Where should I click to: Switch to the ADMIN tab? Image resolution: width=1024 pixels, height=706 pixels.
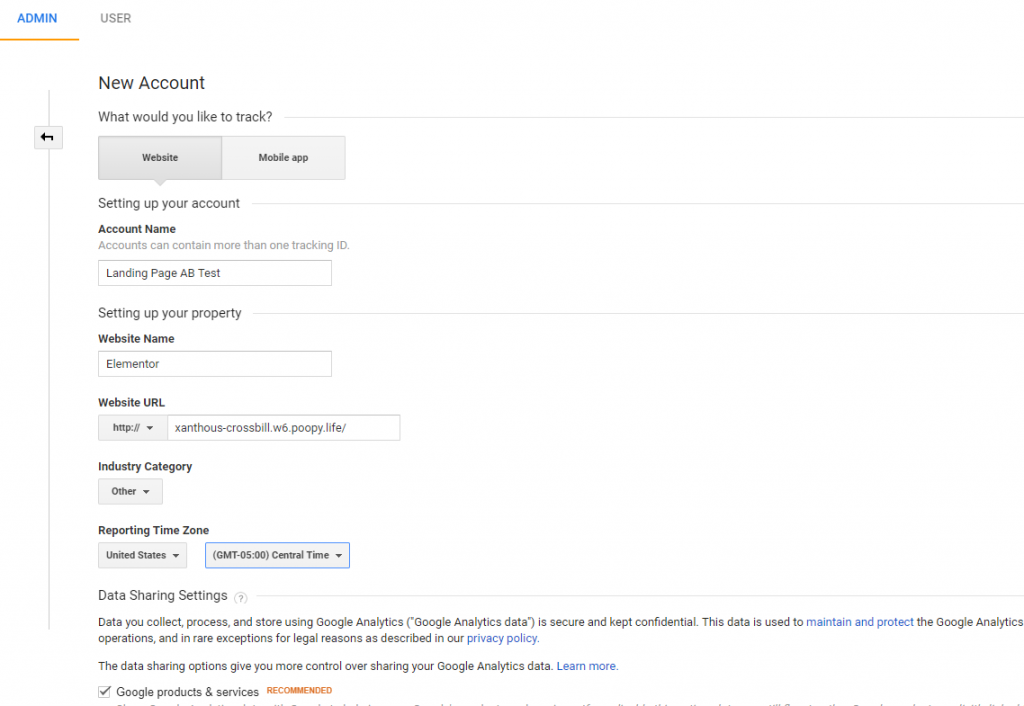coord(38,18)
